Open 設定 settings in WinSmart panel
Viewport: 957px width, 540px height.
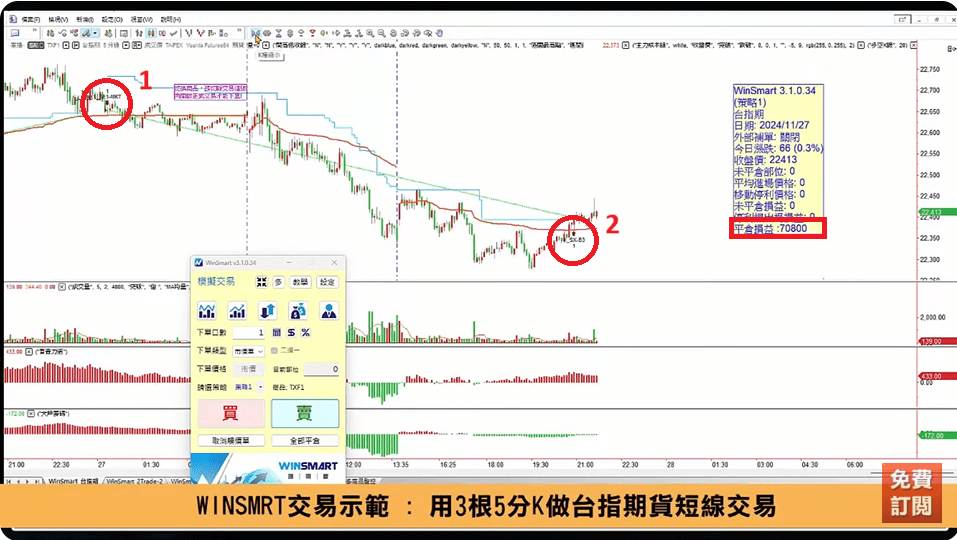click(x=328, y=282)
